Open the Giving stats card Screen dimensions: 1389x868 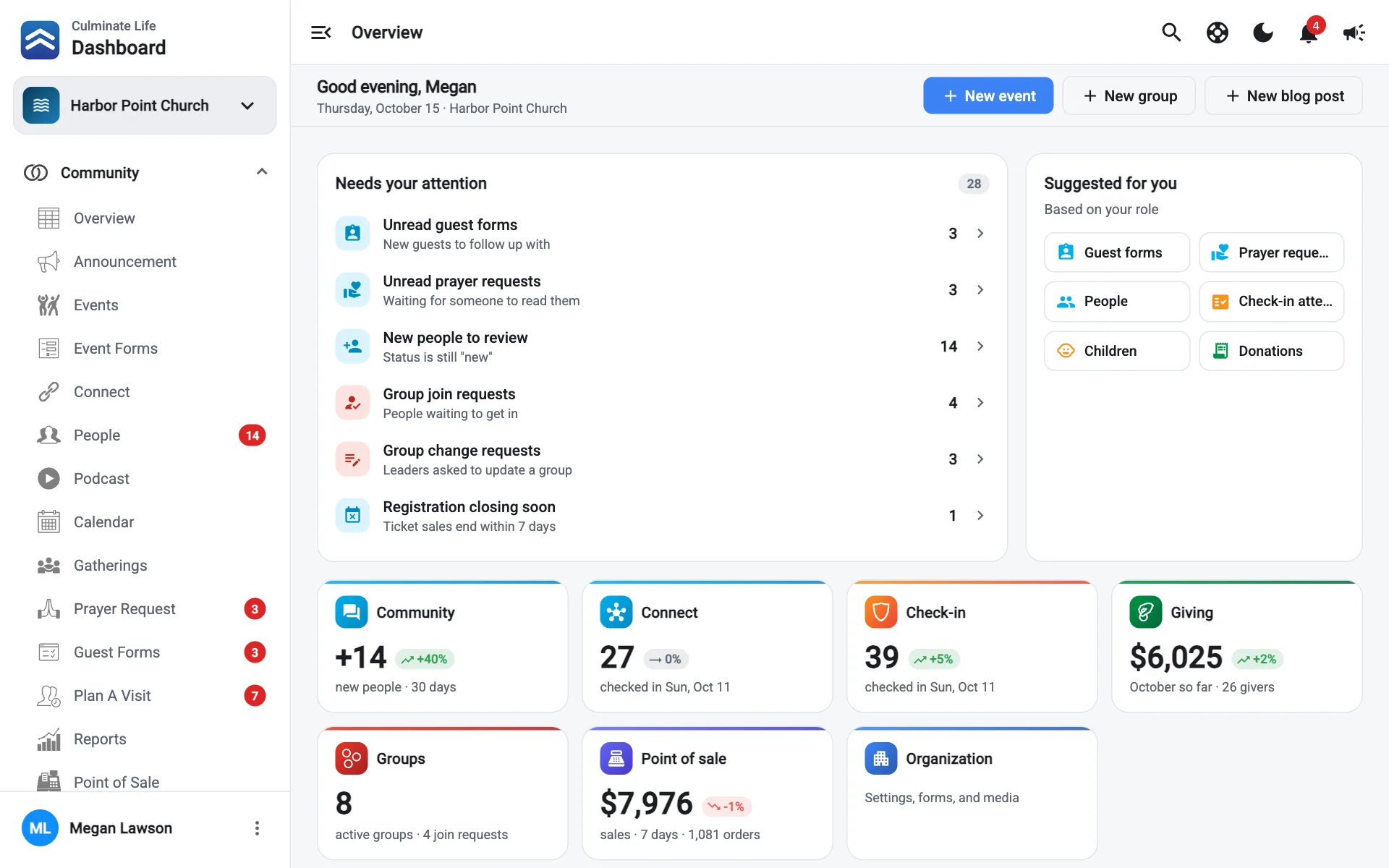[x=1237, y=647]
